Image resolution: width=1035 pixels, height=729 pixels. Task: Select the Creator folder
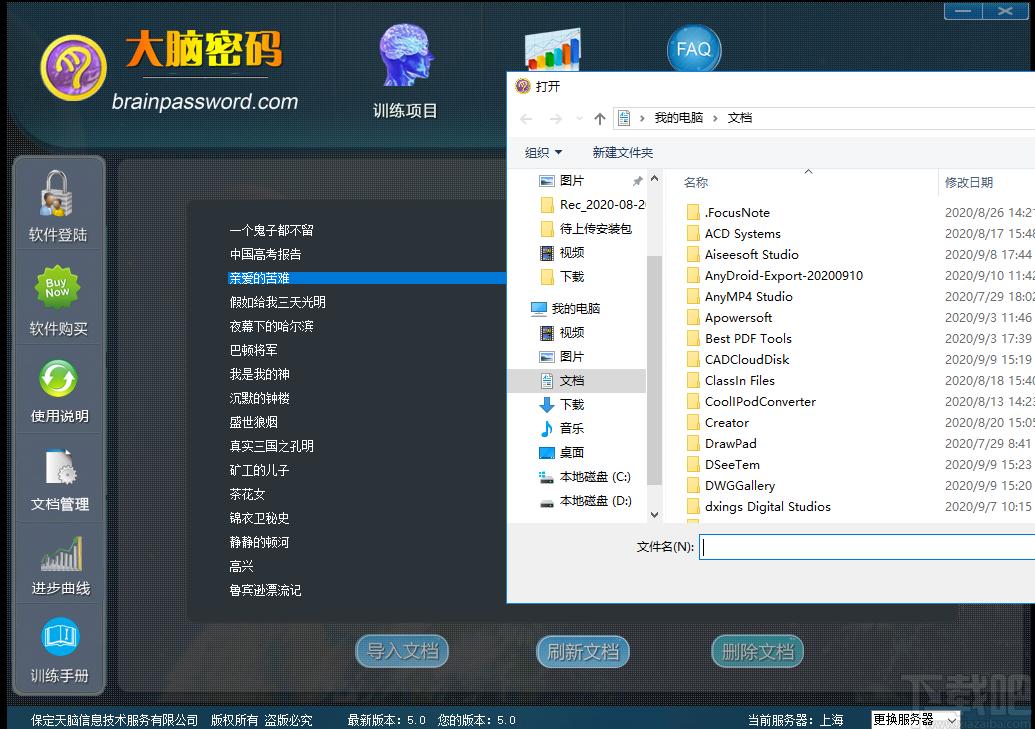pyautogui.click(x=726, y=423)
